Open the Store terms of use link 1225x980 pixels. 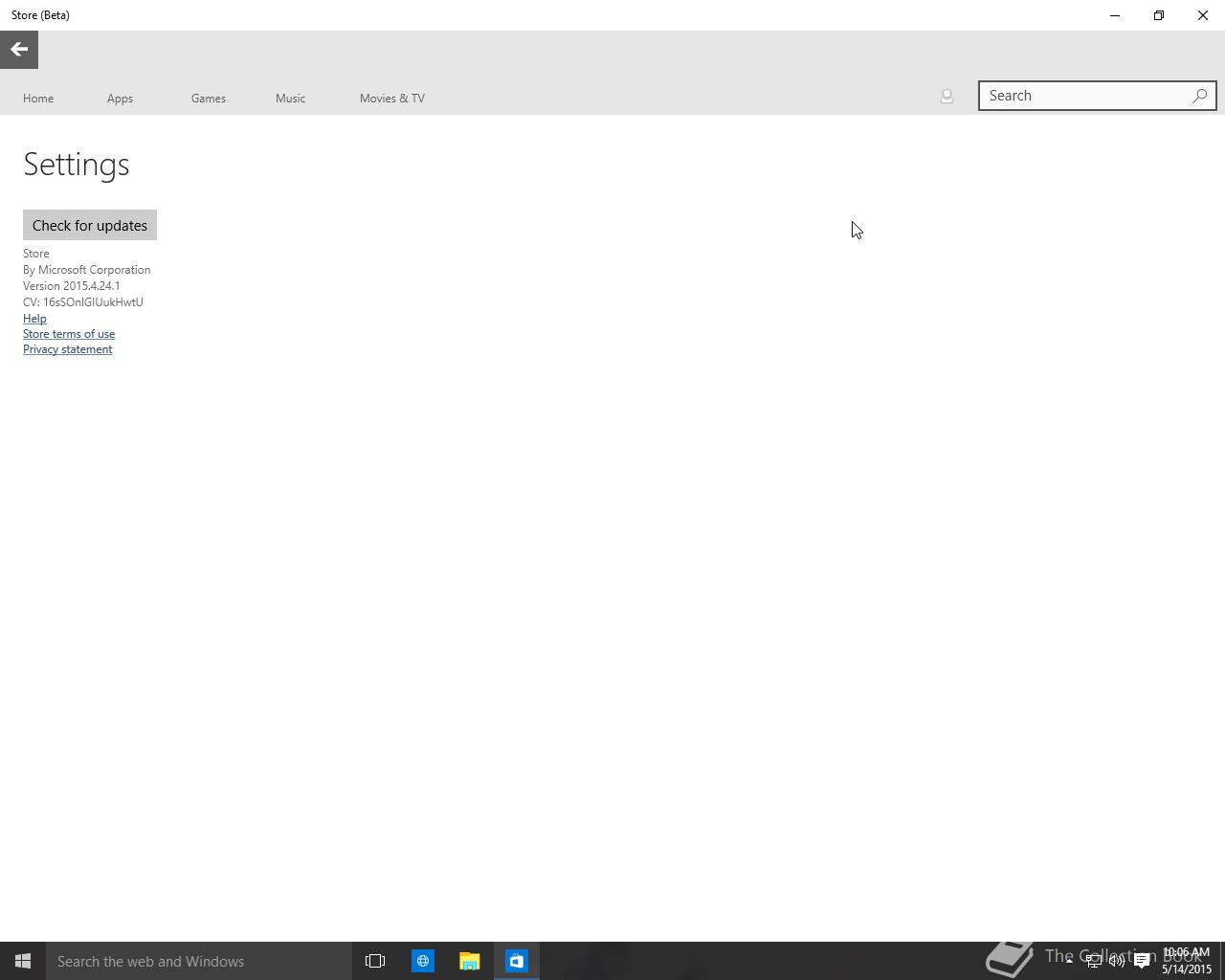click(69, 334)
